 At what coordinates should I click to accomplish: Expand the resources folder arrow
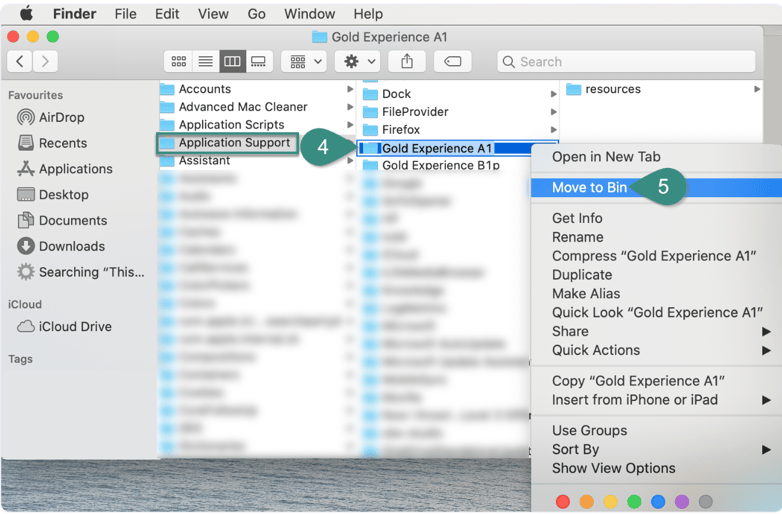[x=757, y=89]
